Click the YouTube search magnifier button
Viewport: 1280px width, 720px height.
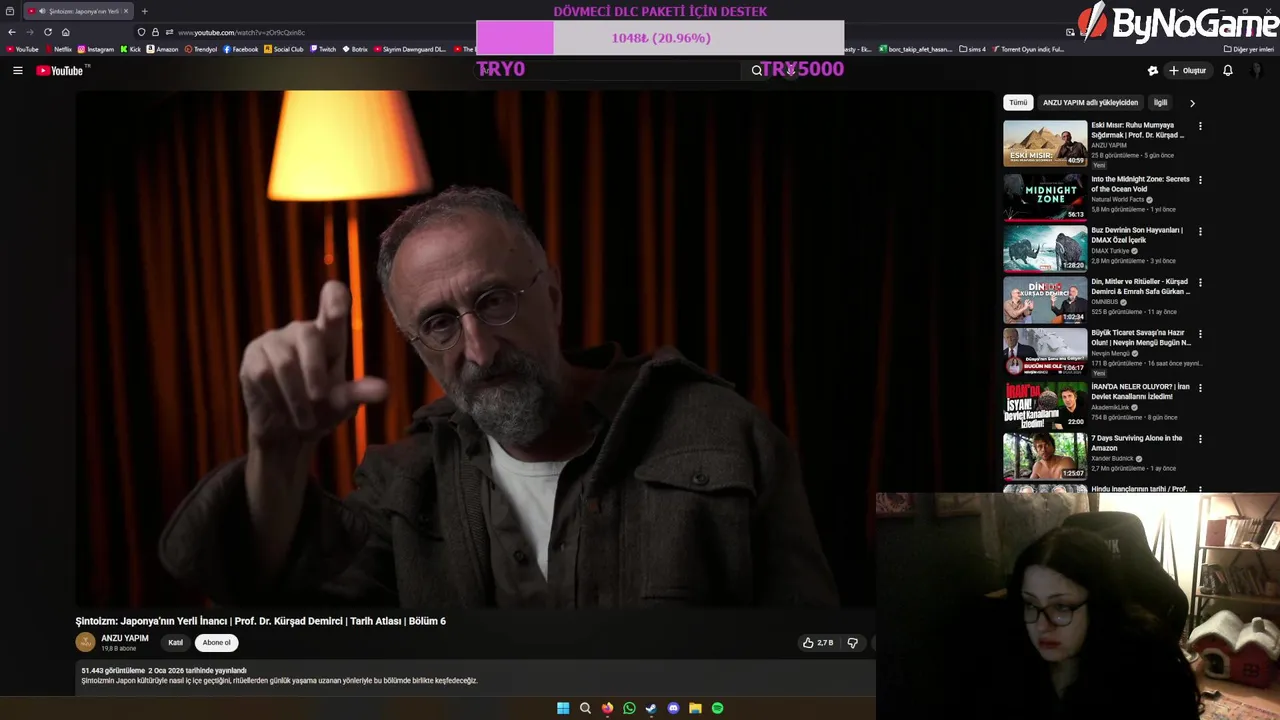[757, 70]
